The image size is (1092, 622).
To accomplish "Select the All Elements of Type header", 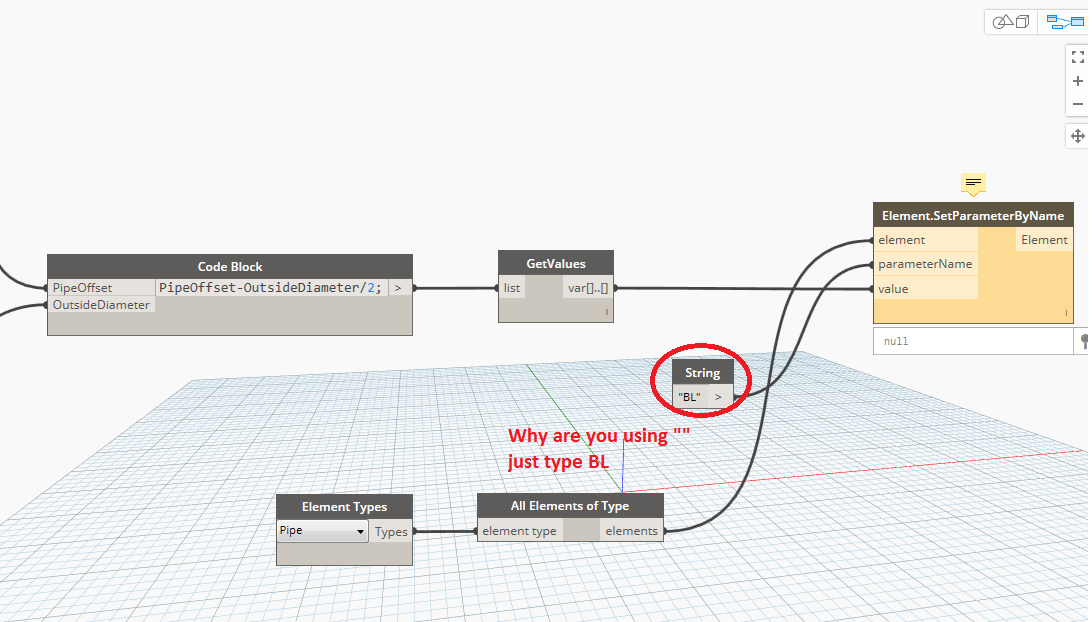I will point(570,506).
